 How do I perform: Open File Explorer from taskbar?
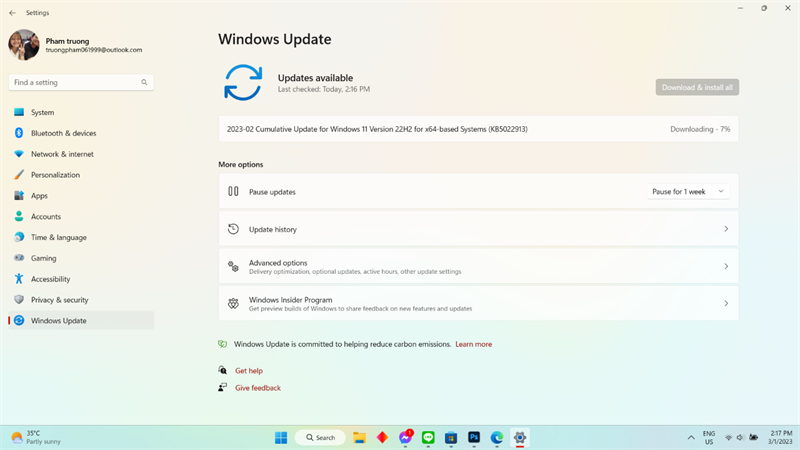click(x=359, y=438)
